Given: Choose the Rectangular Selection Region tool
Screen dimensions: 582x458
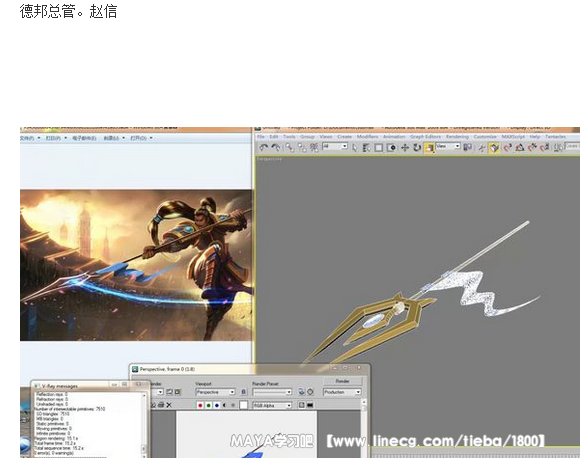Looking at the screenshot, I should point(379,148).
